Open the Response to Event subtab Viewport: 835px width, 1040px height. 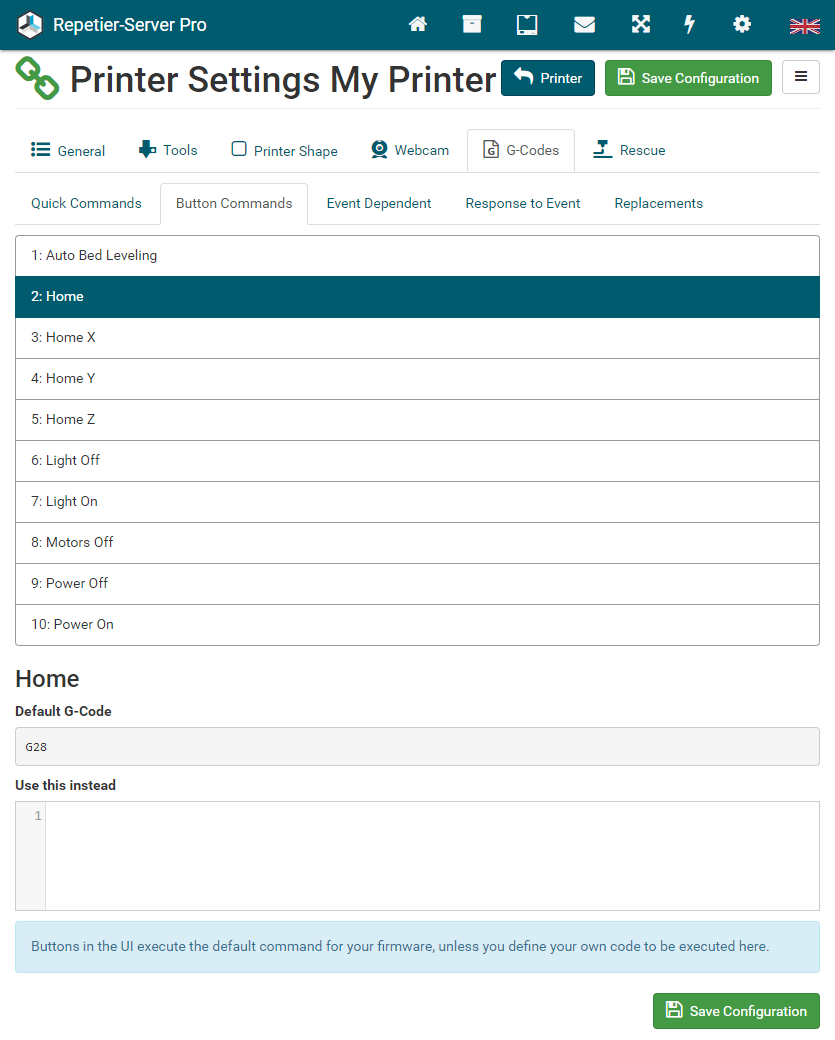[x=523, y=203]
